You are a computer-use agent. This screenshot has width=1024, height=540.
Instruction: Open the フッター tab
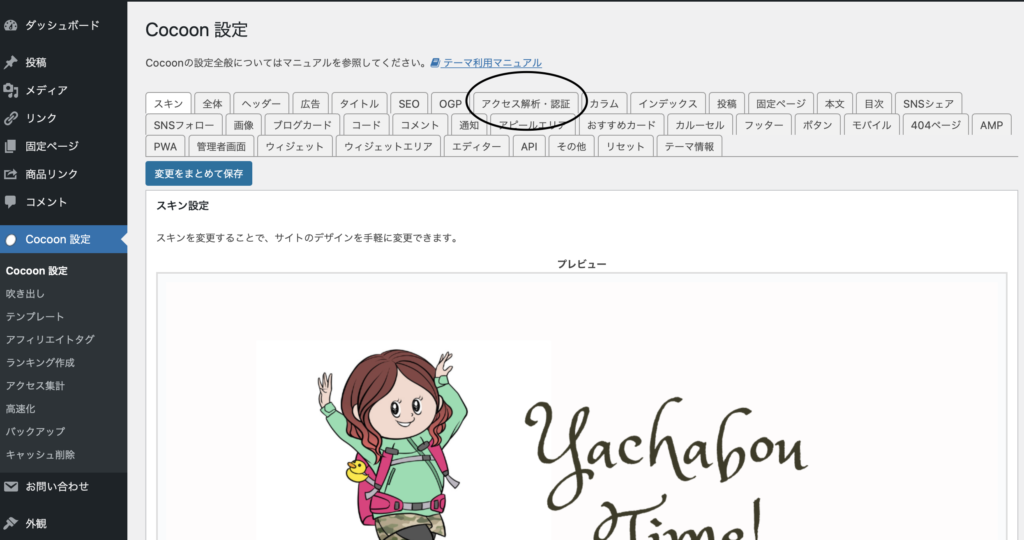click(764, 125)
